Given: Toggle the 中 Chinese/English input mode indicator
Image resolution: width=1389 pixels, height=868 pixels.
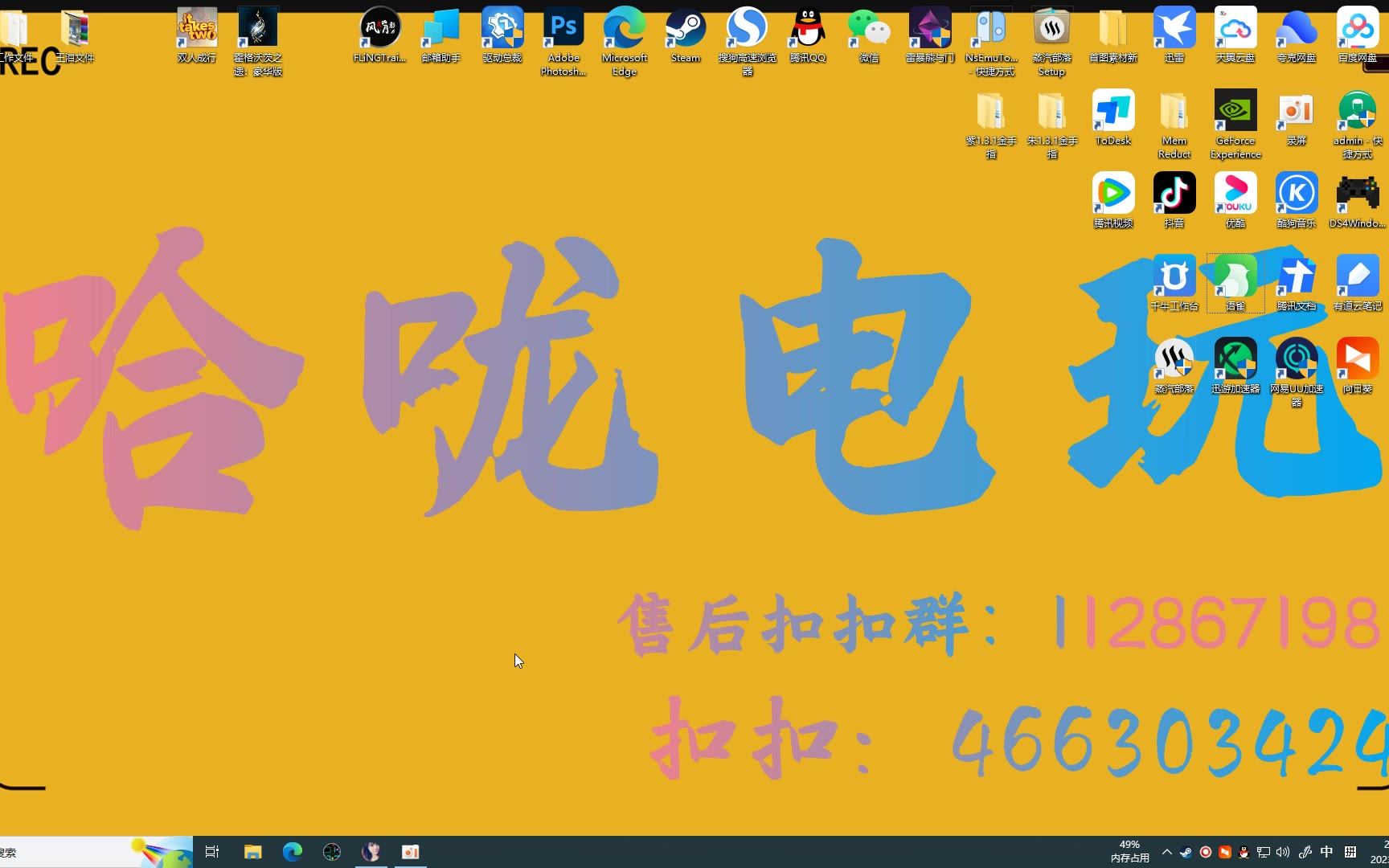Looking at the screenshot, I should [1326, 852].
